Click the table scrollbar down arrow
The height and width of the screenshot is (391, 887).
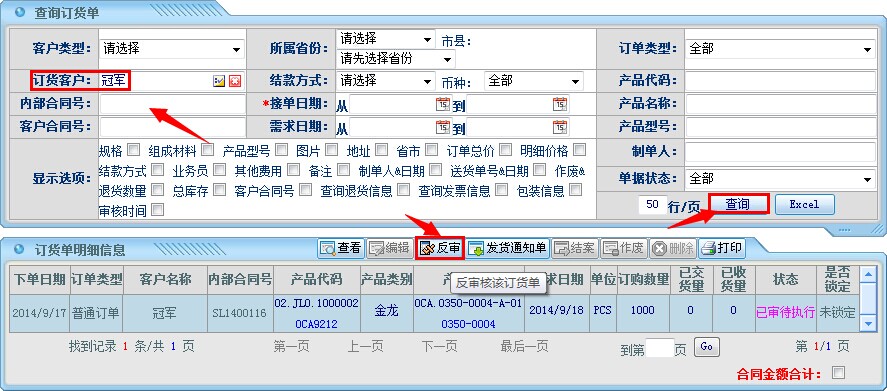pos(868,324)
